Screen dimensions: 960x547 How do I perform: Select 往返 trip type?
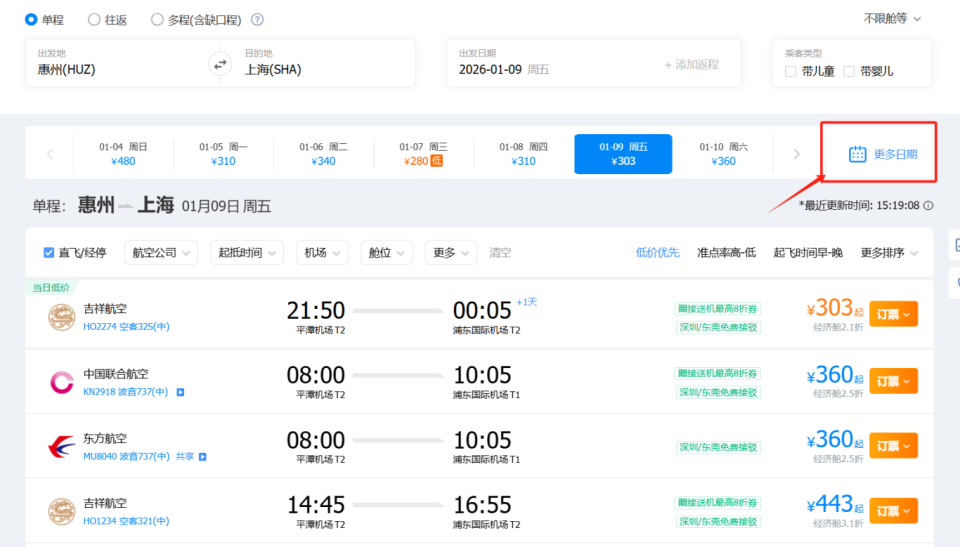(x=94, y=20)
